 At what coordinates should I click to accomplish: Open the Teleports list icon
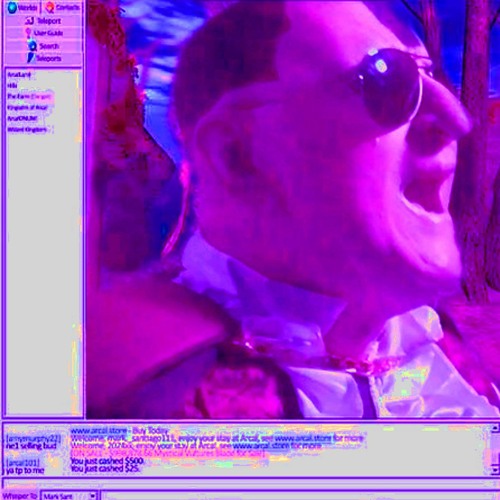click(x=31, y=58)
